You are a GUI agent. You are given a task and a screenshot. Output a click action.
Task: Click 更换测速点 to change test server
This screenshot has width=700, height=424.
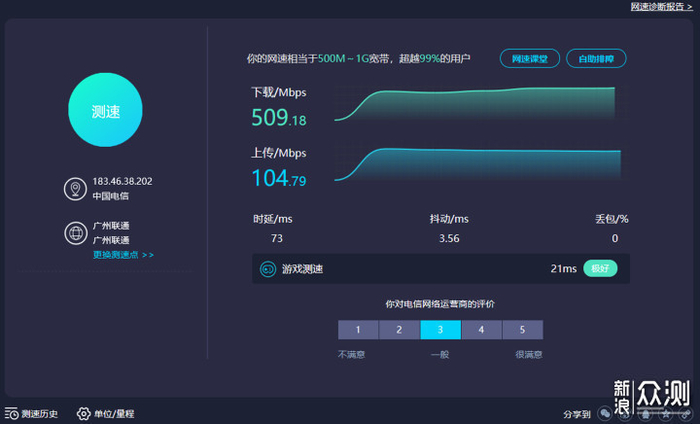[123, 255]
